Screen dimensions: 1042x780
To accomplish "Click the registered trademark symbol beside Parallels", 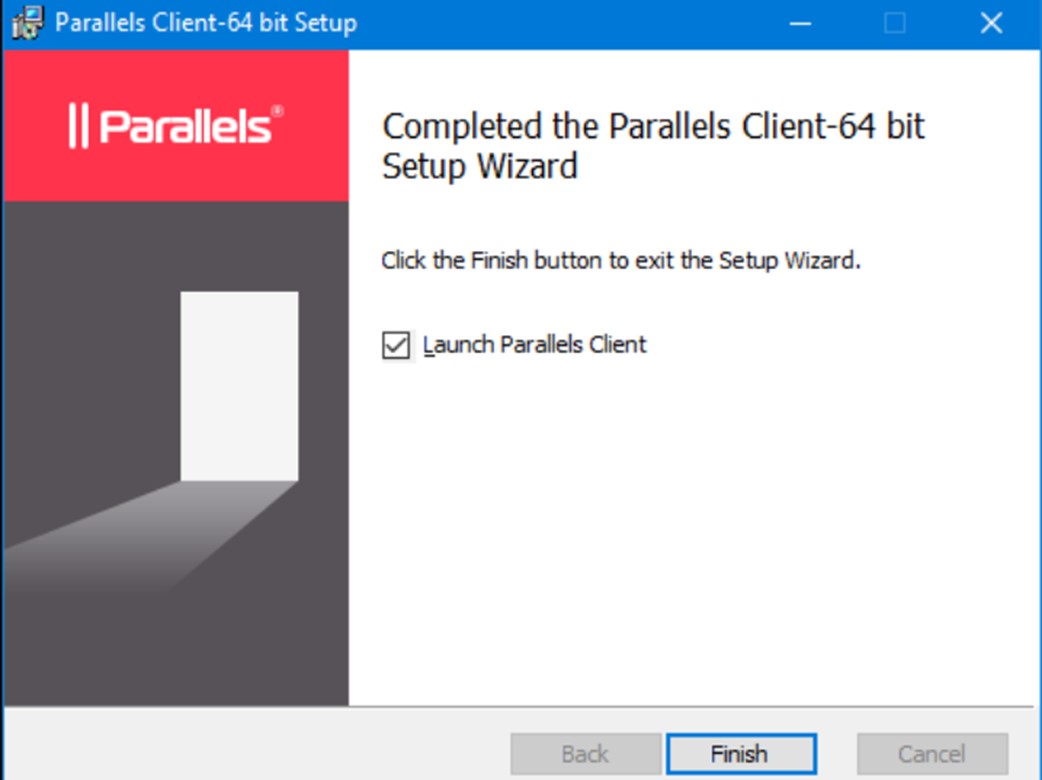I will [278, 111].
